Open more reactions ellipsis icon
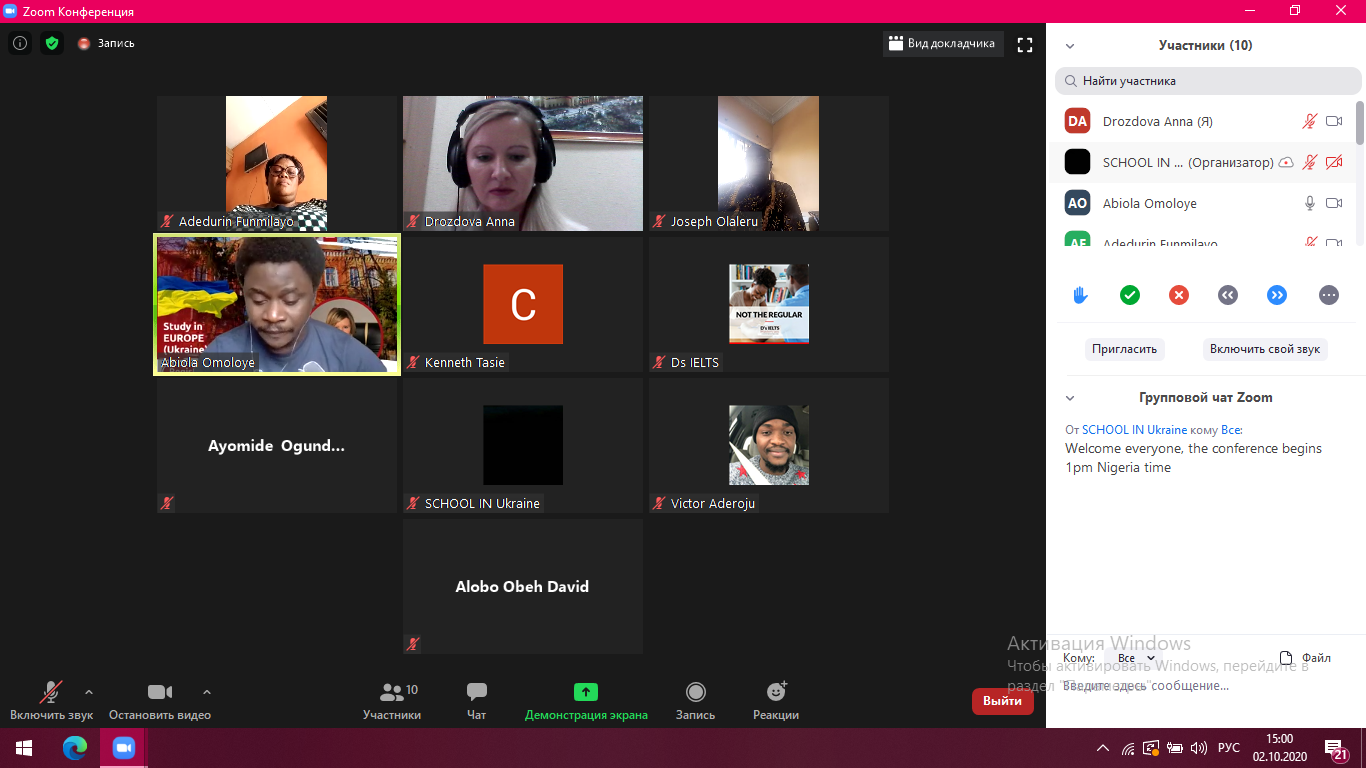This screenshot has width=1366, height=768. (x=1328, y=295)
